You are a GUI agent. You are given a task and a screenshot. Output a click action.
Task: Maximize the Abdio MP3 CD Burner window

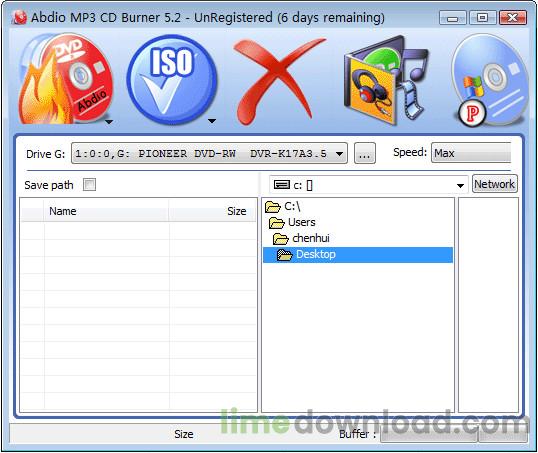tap(482, 17)
